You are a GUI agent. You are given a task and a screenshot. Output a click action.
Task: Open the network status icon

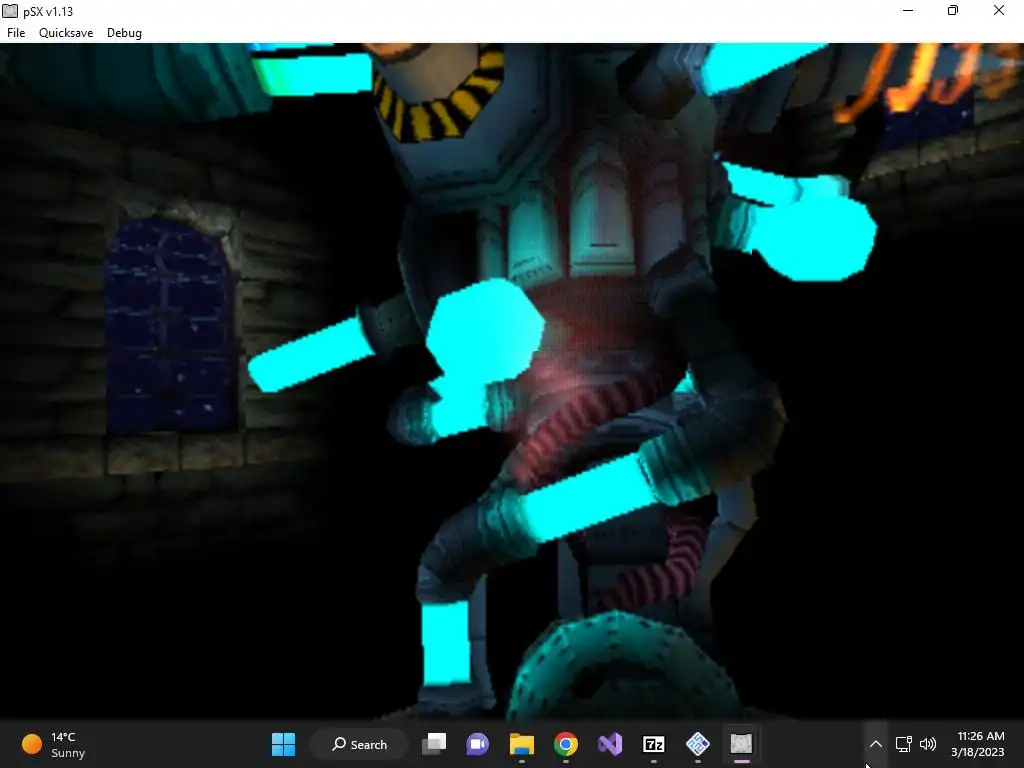(904, 744)
